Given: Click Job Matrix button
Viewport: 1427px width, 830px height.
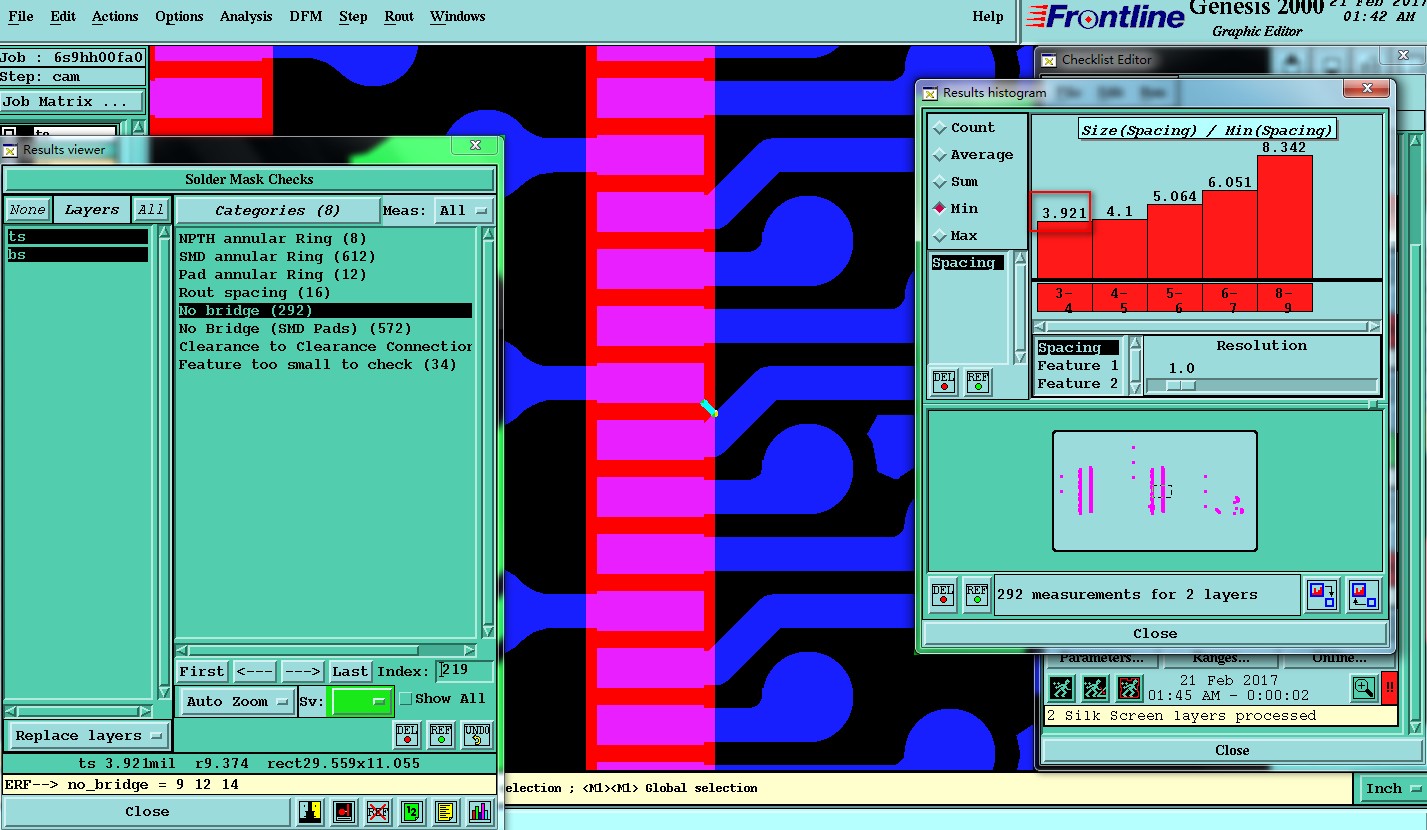Looking at the screenshot, I should point(73,102).
